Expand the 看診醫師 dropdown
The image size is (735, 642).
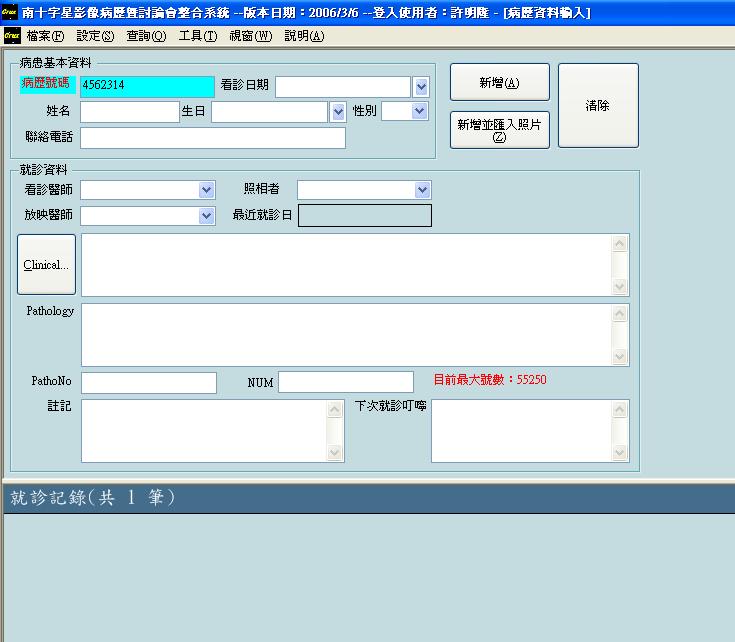(x=207, y=190)
